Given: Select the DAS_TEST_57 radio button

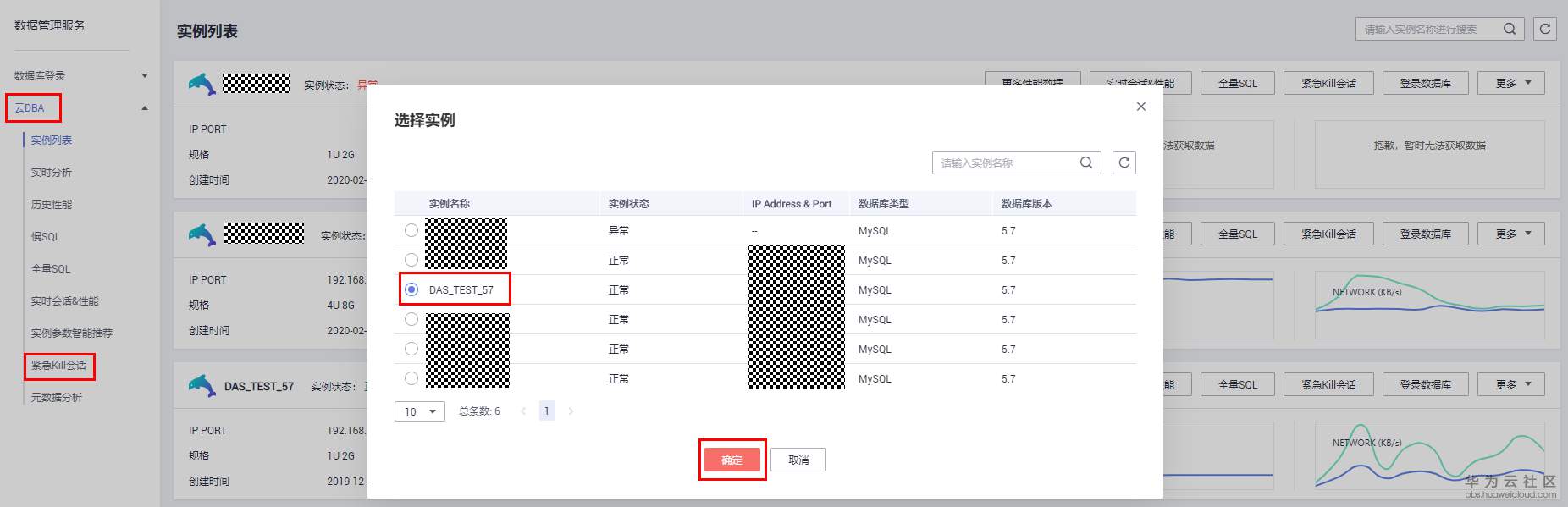Looking at the screenshot, I should pos(411,289).
